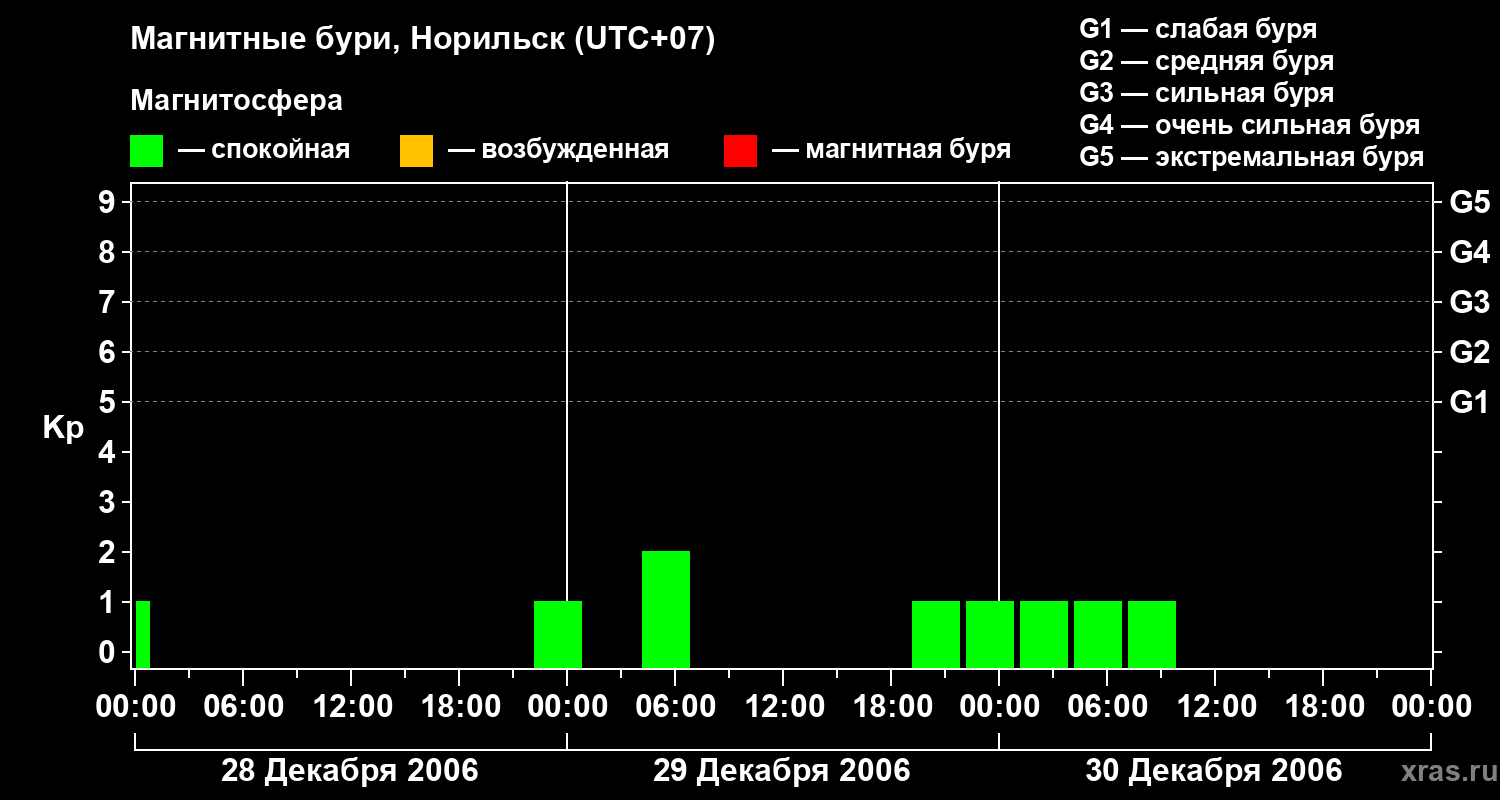Click the '18:00' time label for 29 December

click(891, 707)
